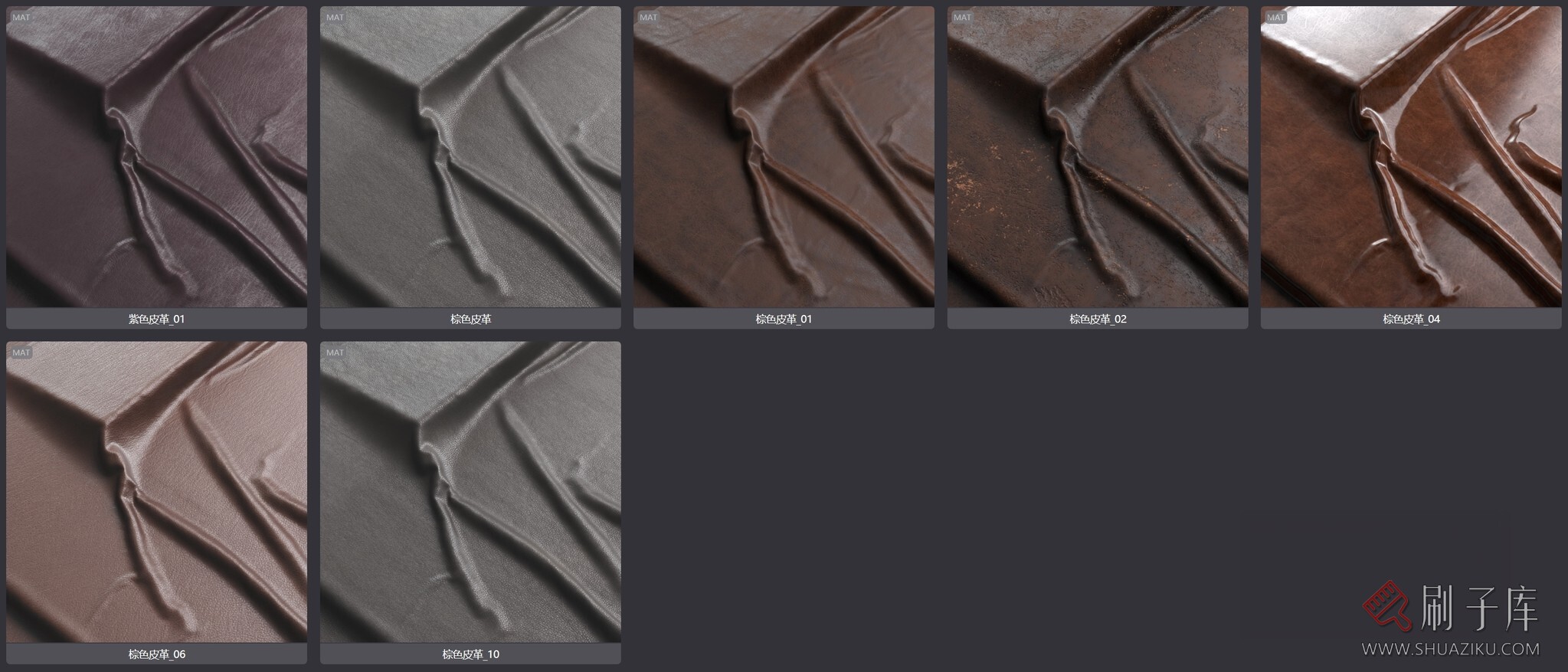Viewport: 1568px width, 672px height.
Task: Open the WWW.SHUAZIKU.COM watermark link
Action: pos(1450,649)
